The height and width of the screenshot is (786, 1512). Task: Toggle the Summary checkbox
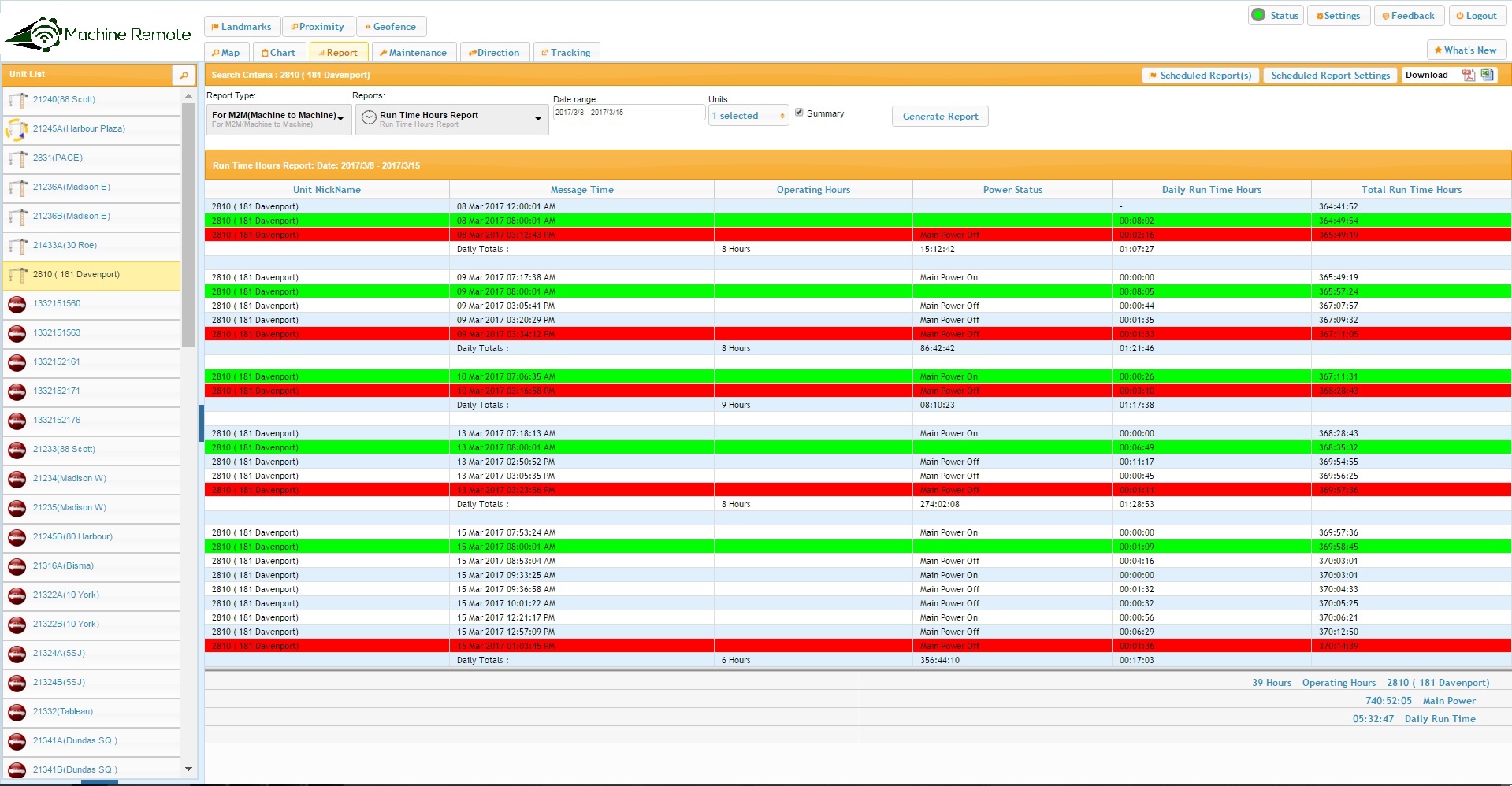point(799,113)
